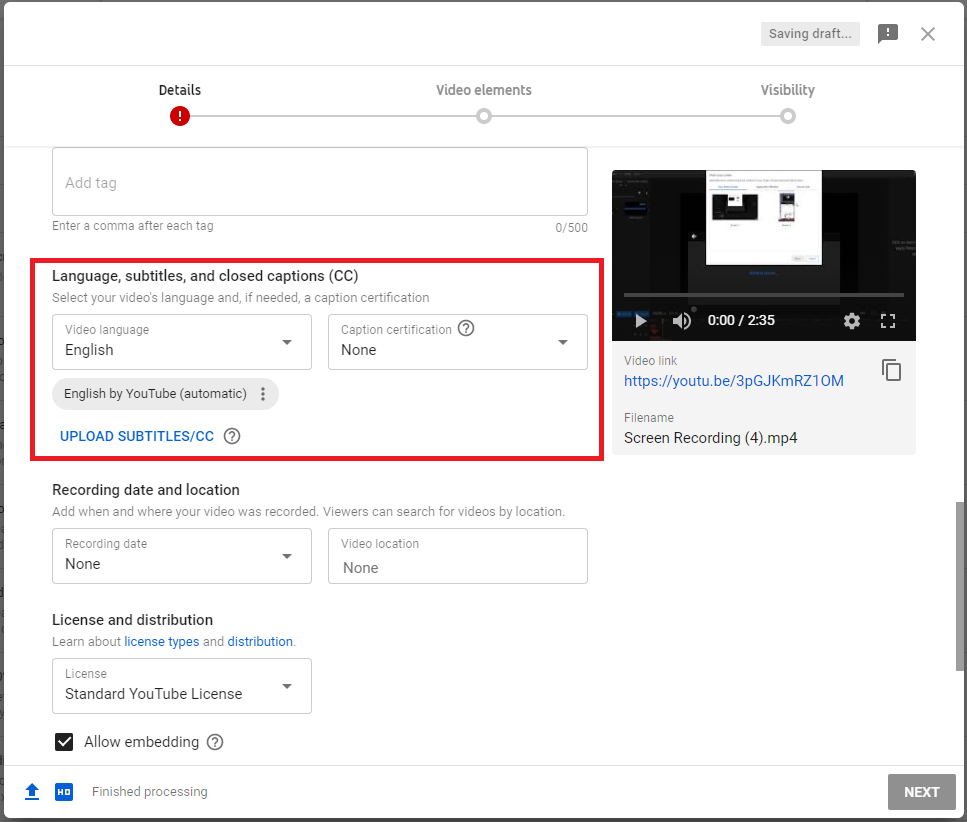Click the Details step error indicator
The width and height of the screenshot is (967, 822).
[180, 116]
